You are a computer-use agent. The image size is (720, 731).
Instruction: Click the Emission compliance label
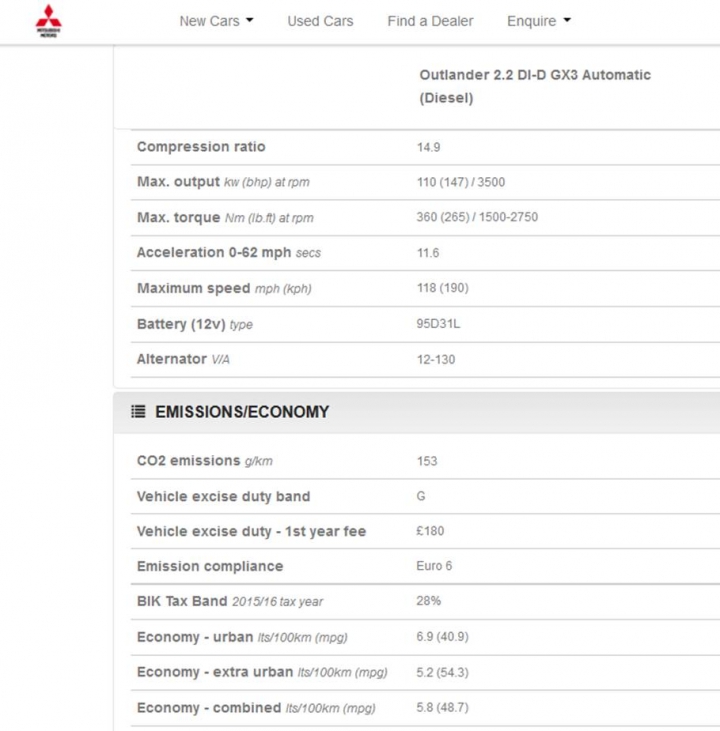pyautogui.click(x=210, y=566)
